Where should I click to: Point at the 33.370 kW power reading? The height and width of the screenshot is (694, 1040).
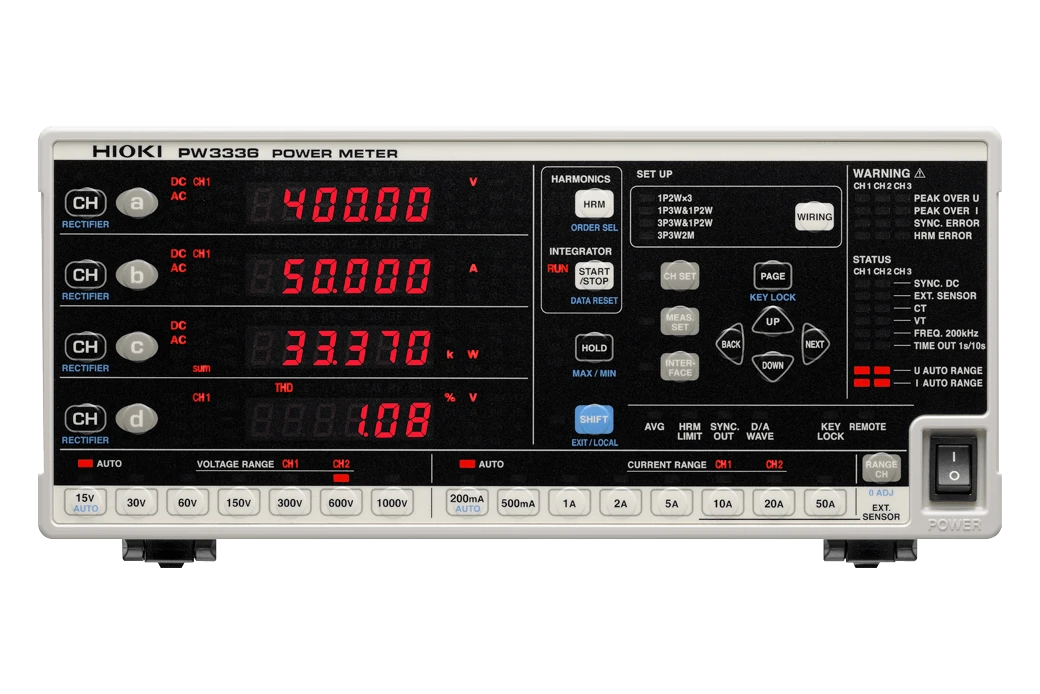[x=357, y=348]
